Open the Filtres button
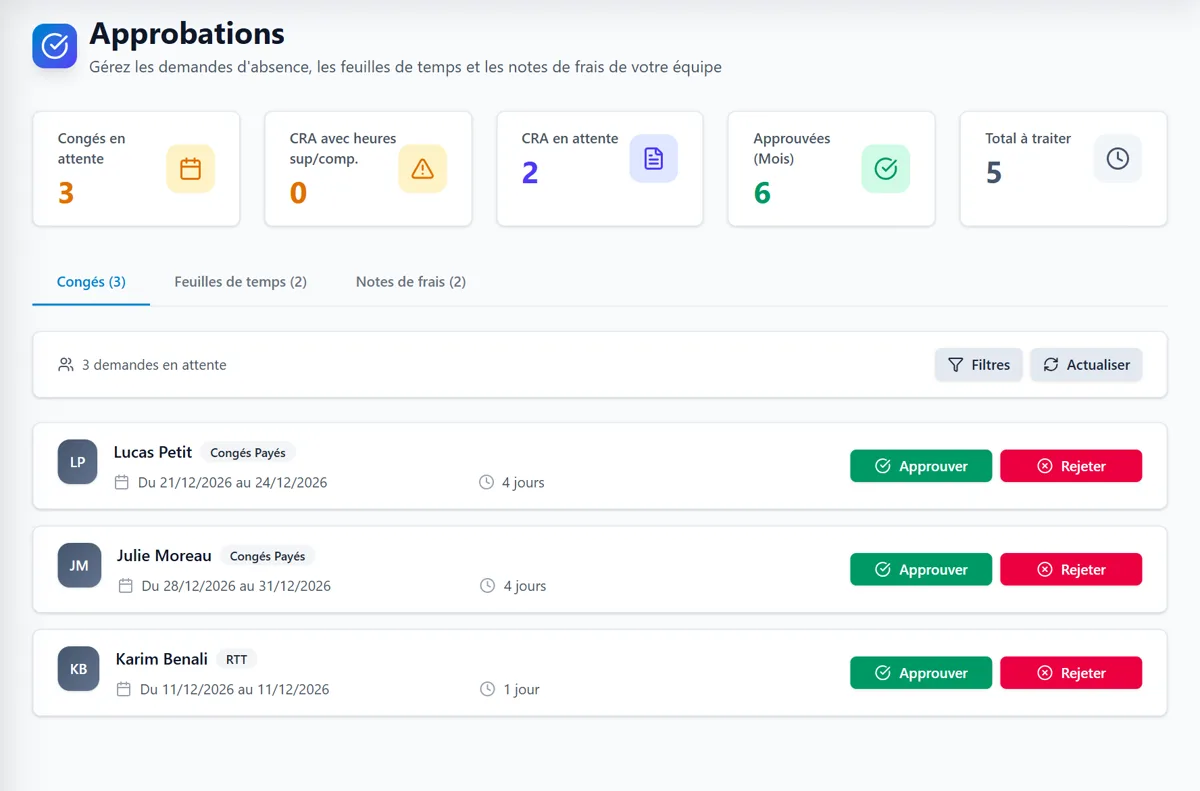 click(x=979, y=365)
